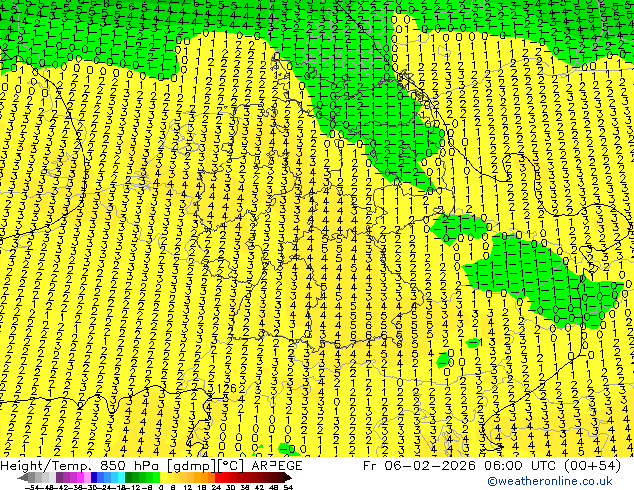Click the ARPEGE model name label
The width and height of the screenshot is (634, 490).
pyautogui.click(x=277, y=466)
